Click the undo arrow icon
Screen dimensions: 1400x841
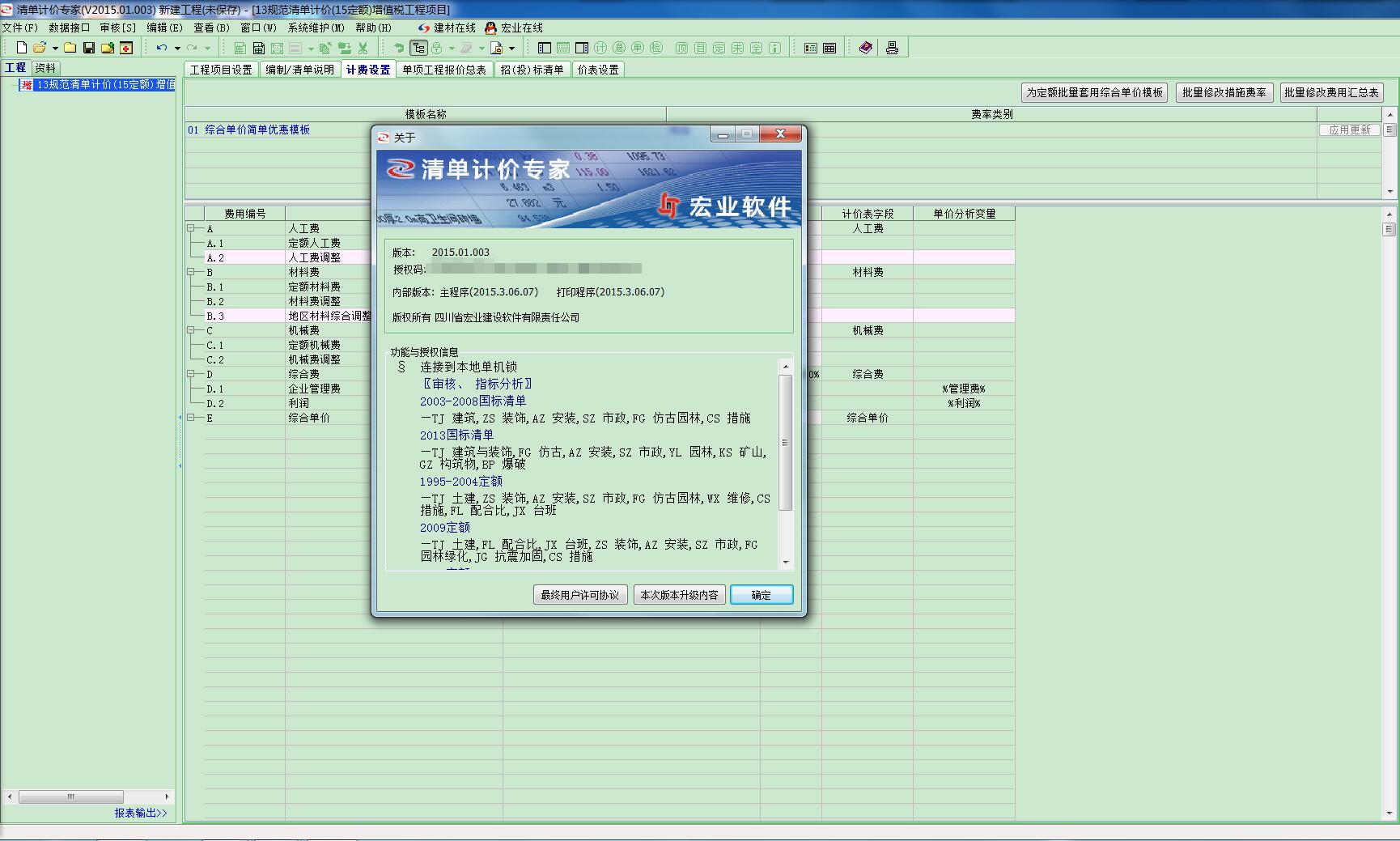(x=162, y=48)
